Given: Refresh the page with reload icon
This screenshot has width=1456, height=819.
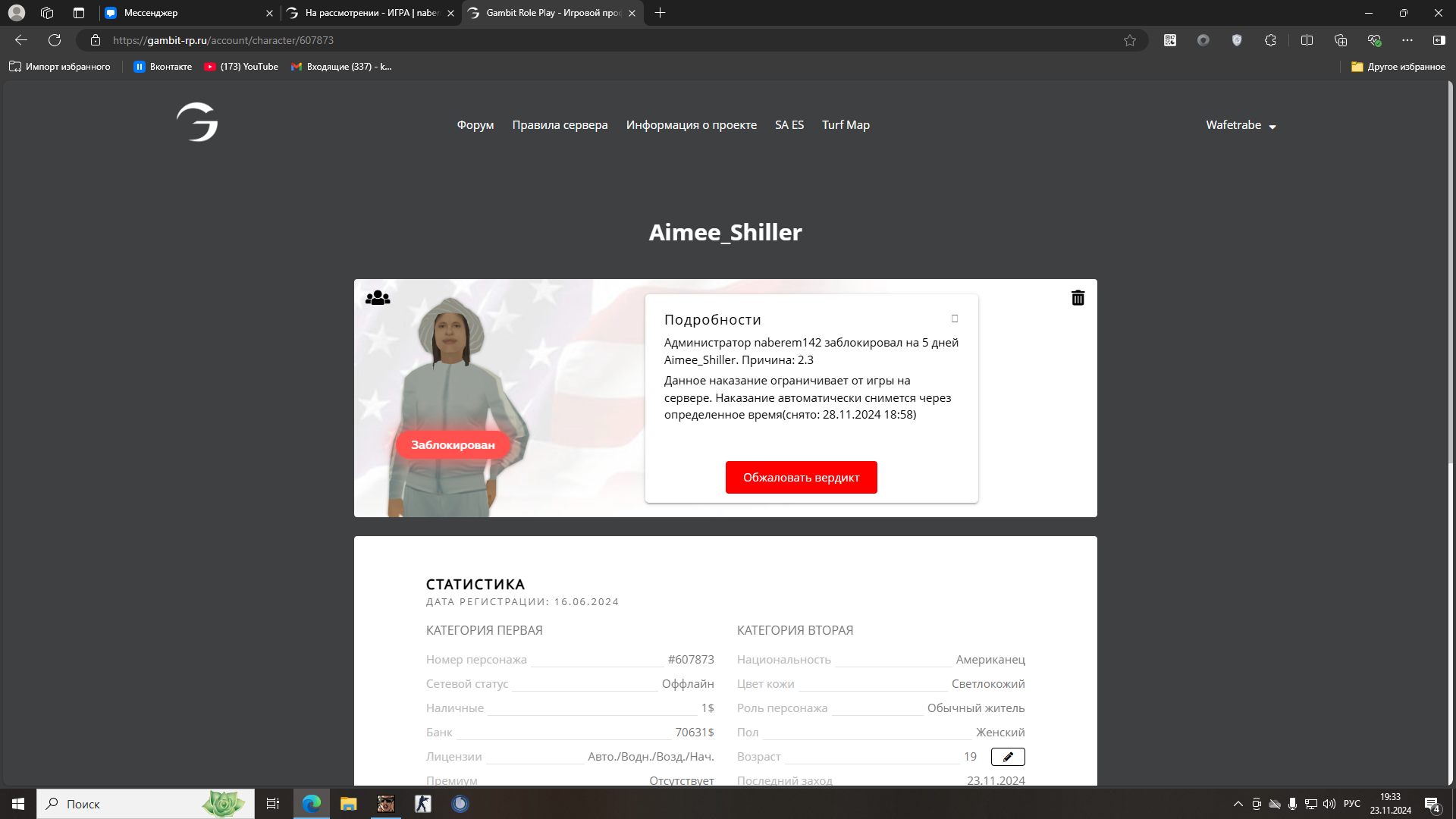Looking at the screenshot, I should [x=55, y=40].
